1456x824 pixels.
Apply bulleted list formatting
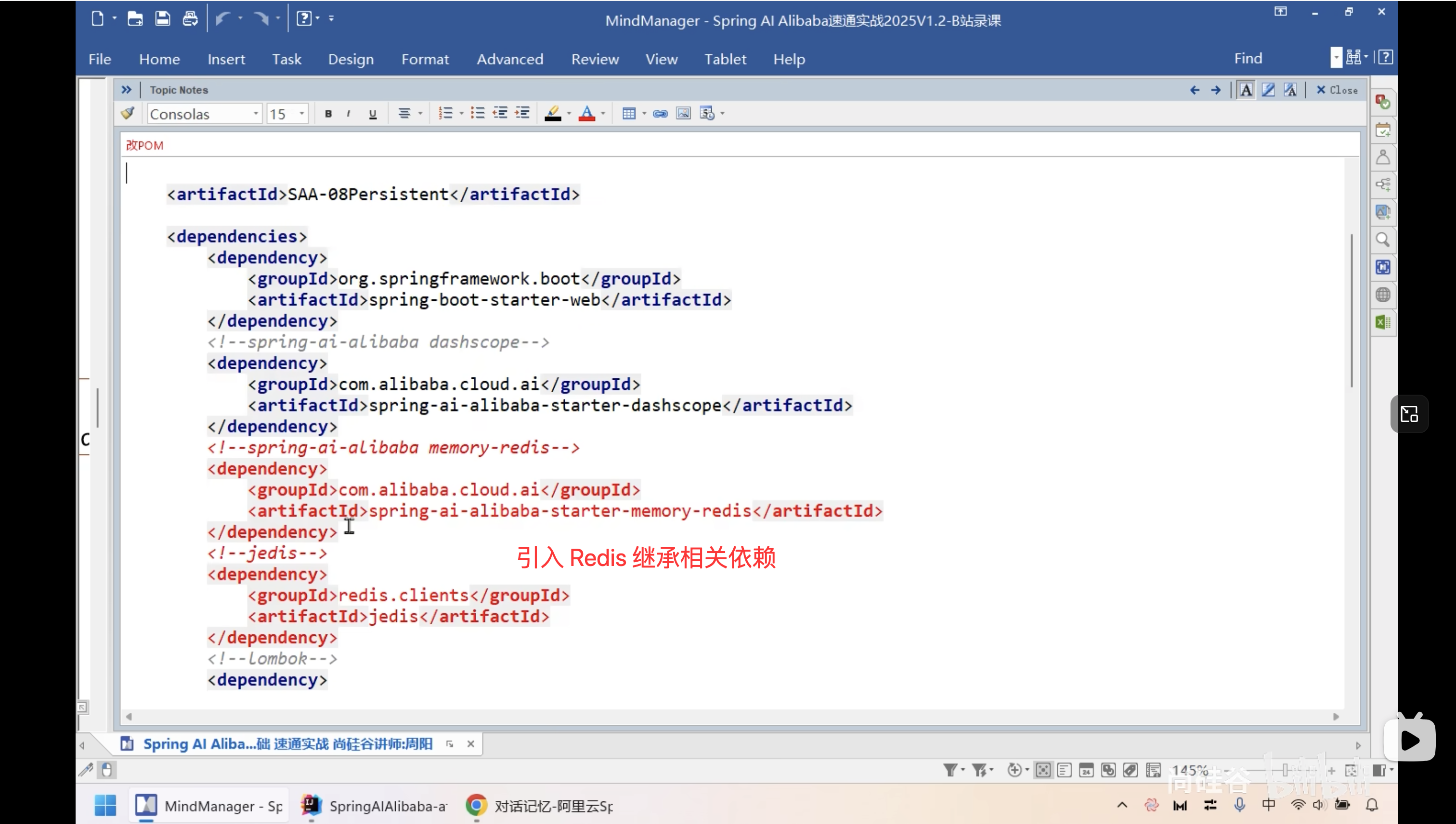pos(477,113)
